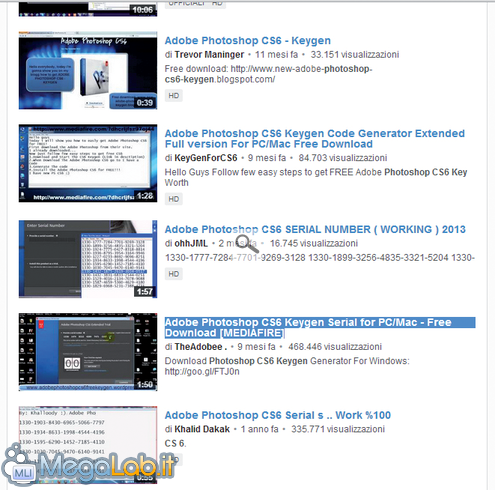This screenshot has width=495, height=490.
Task: Click the MegaLab.it logo watermark
Action: pos(88,465)
